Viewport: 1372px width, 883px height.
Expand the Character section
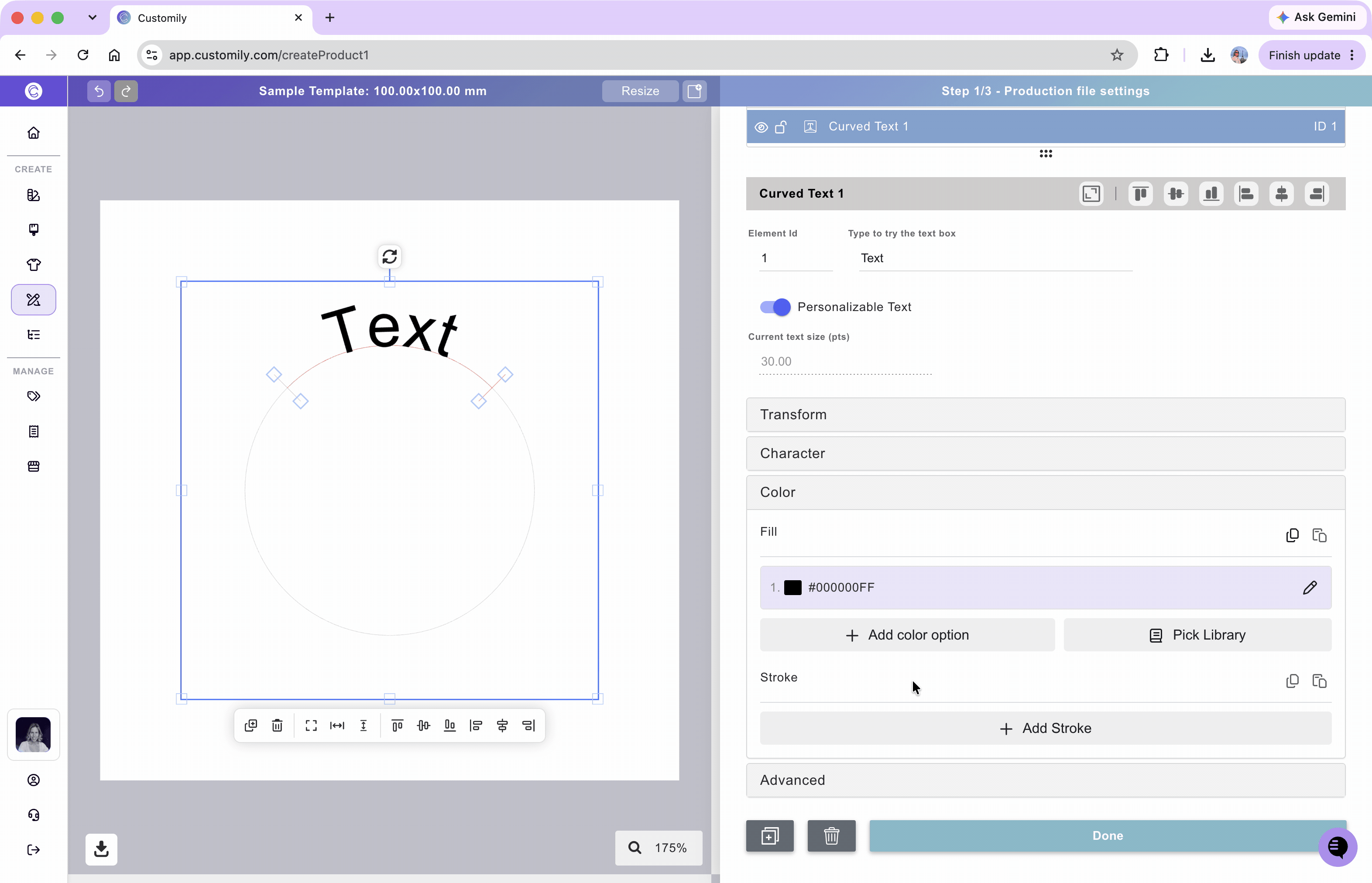click(1045, 454)
